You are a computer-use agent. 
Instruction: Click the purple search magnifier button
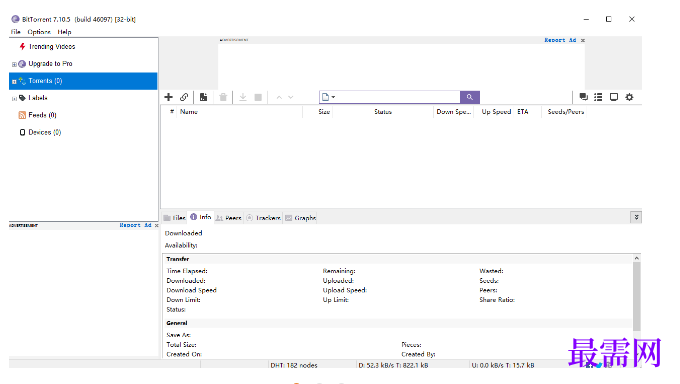click(x=470, y=97)
